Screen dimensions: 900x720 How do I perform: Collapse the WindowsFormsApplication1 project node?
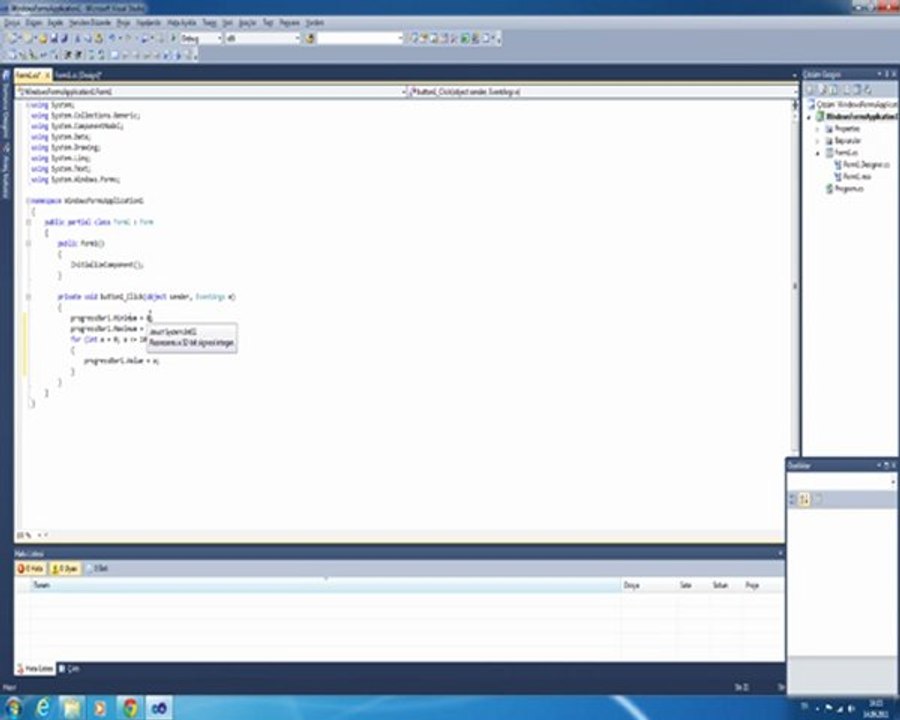809,117
